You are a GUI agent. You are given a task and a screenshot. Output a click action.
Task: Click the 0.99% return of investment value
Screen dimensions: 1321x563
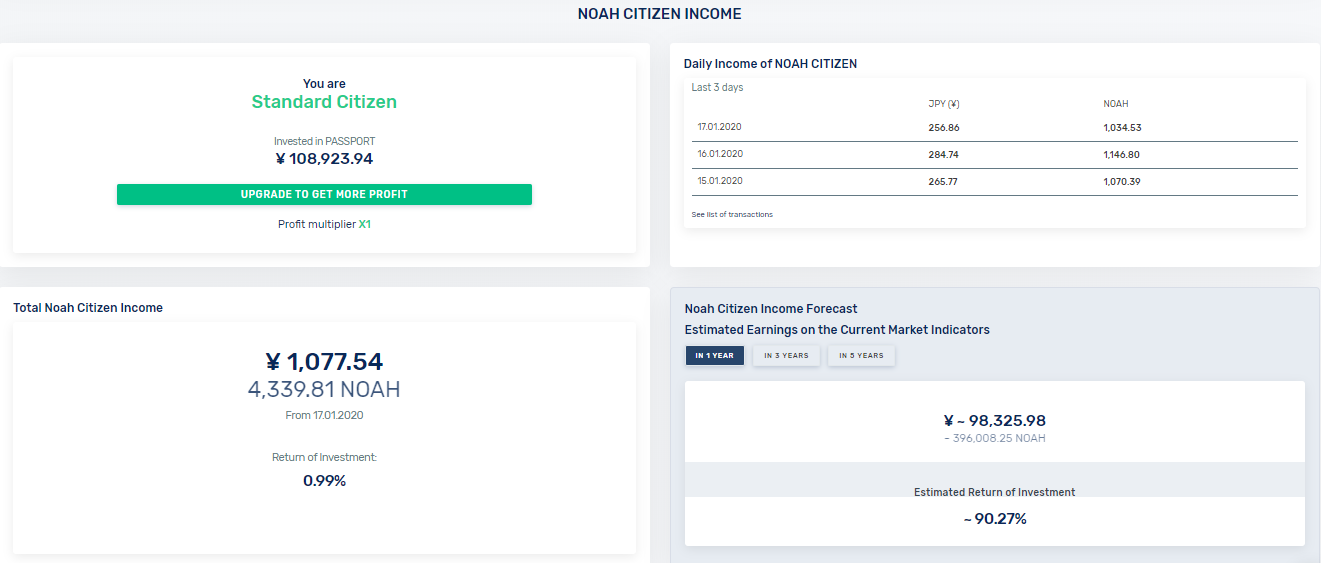[324, 481]
